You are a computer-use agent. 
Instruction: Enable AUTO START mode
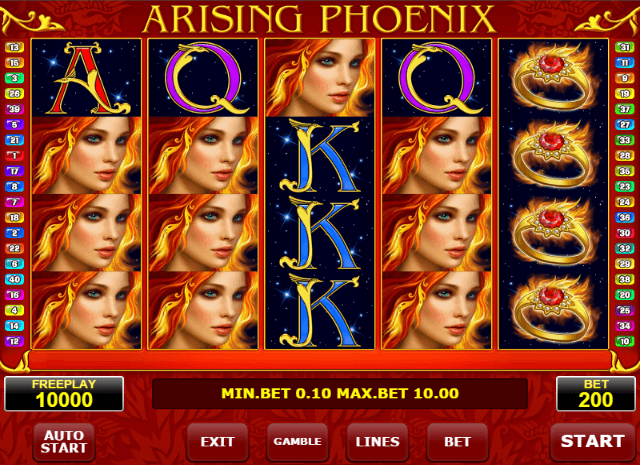(x=64, y=442)
